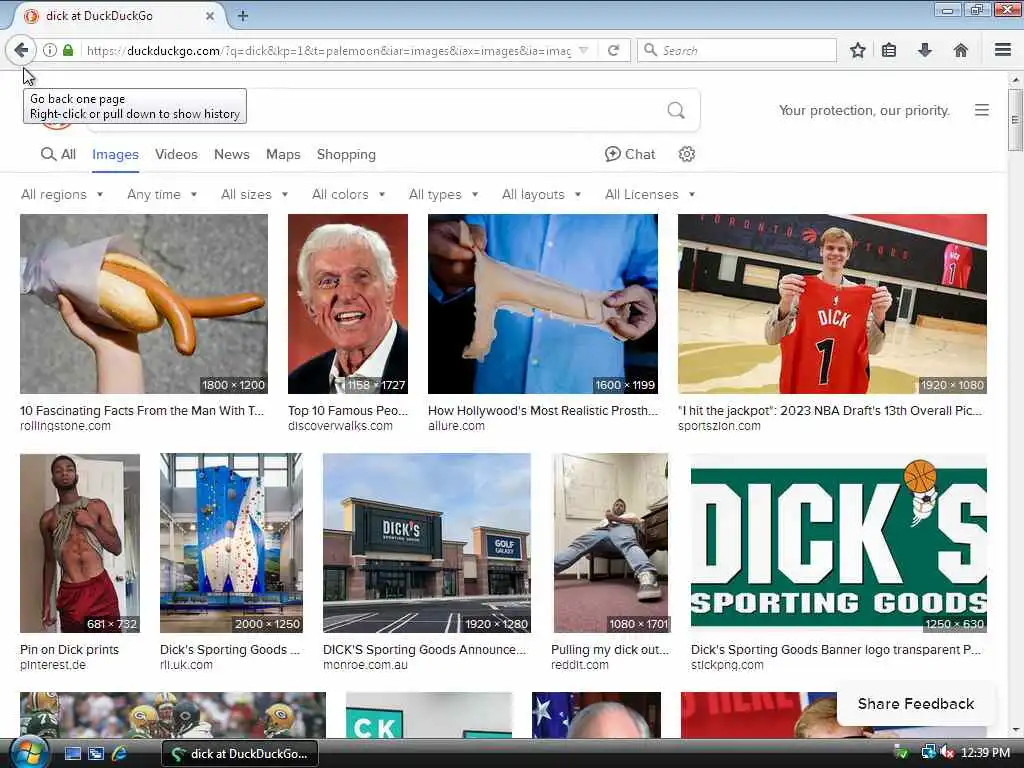Expand the All types filter
1024x768 pixels.
pos(443,195)
